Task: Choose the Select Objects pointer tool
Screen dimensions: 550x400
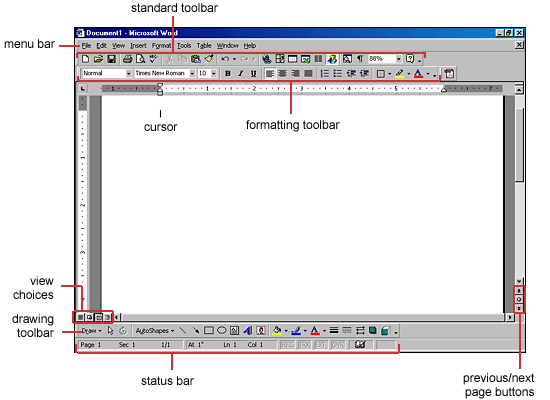Action: coord(110,331)
